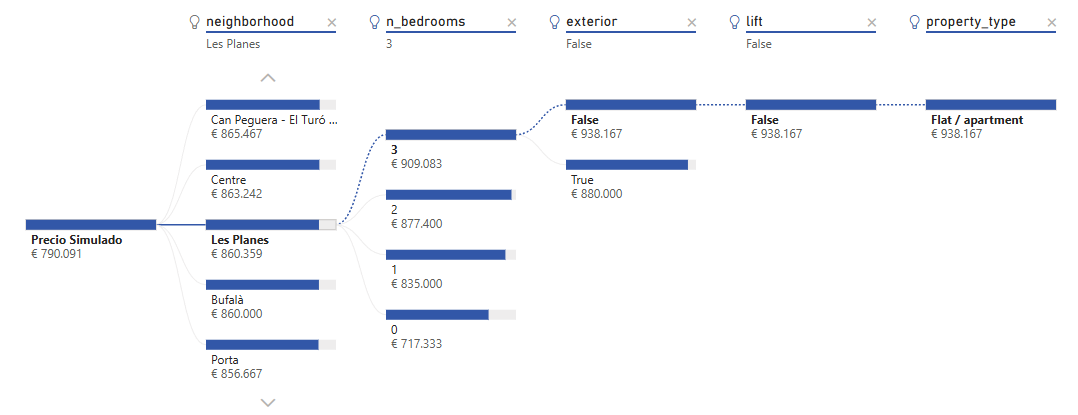The height and width of the screenshot is (415, 1078).
Task: Pick the 2 bedrooms node
Action: click(x=449, y=195)
